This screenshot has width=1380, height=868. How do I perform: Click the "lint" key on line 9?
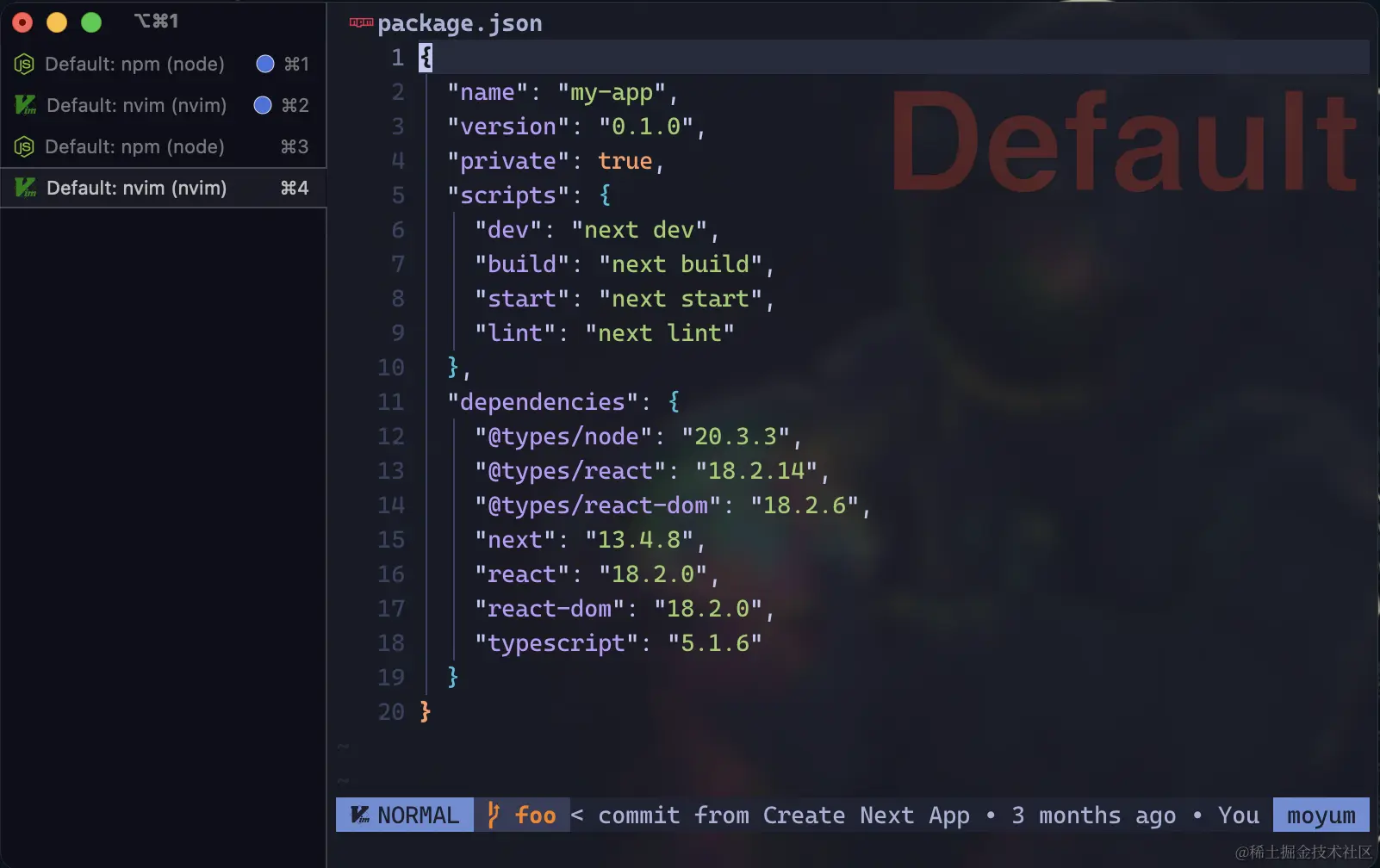coord(515,333)
